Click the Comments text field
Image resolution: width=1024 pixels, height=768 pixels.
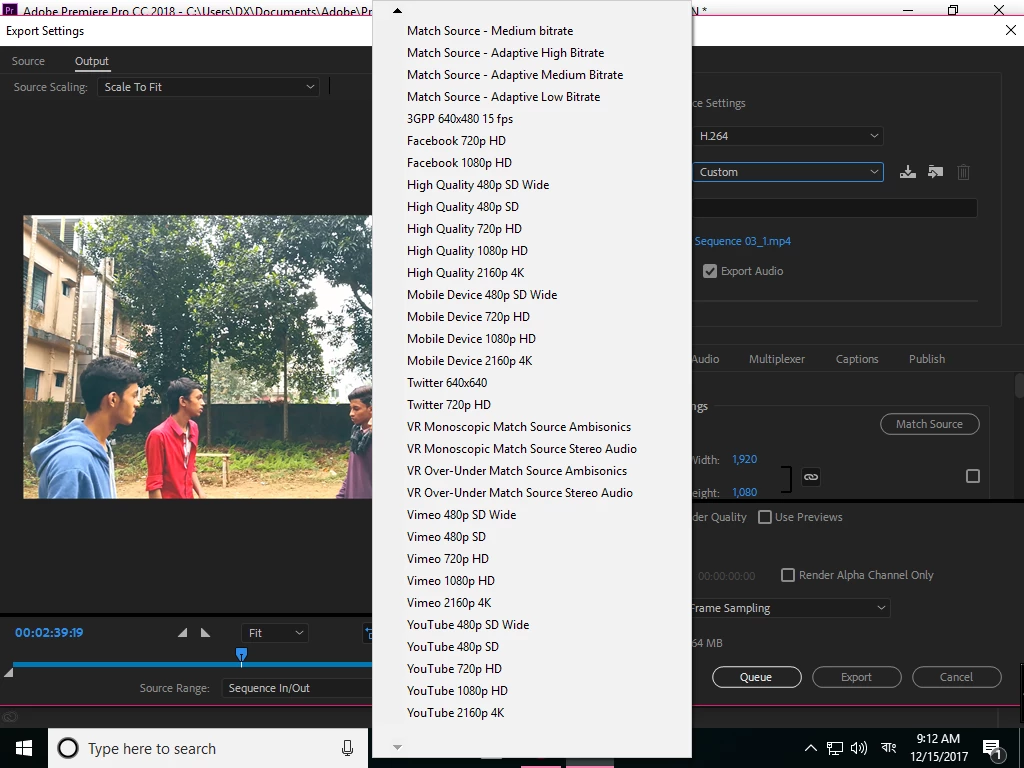(834, 208)
